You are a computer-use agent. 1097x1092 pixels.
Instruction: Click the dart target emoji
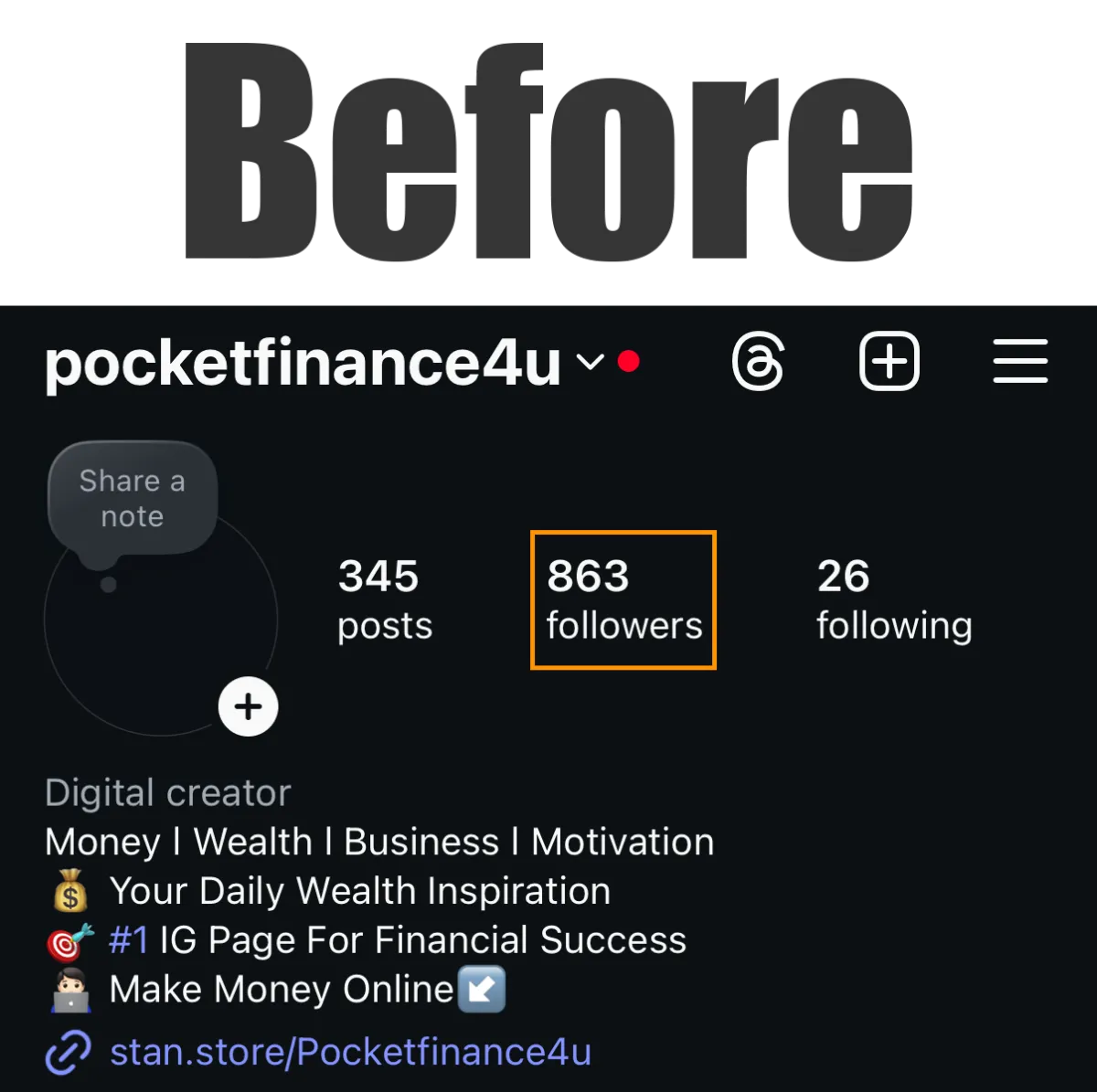pyautogui.click(x=70, y=941)
